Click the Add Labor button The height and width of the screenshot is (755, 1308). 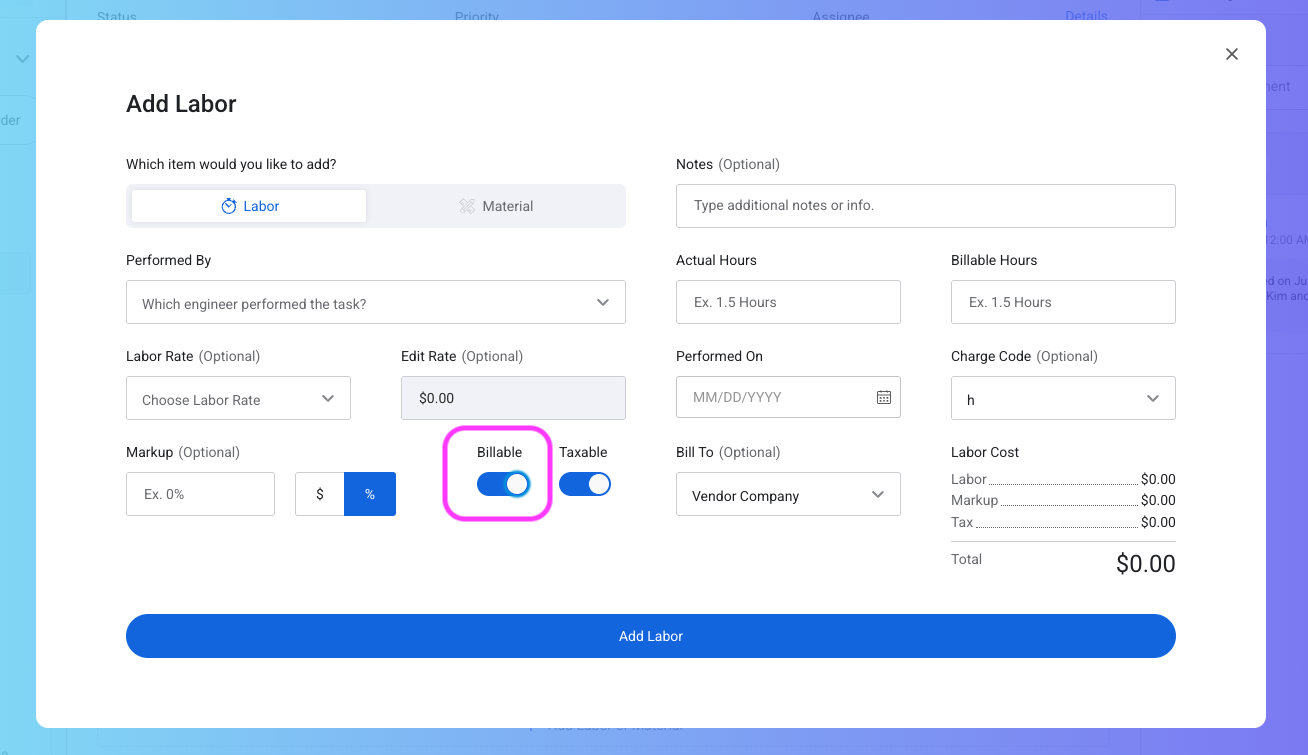point(650,636)
